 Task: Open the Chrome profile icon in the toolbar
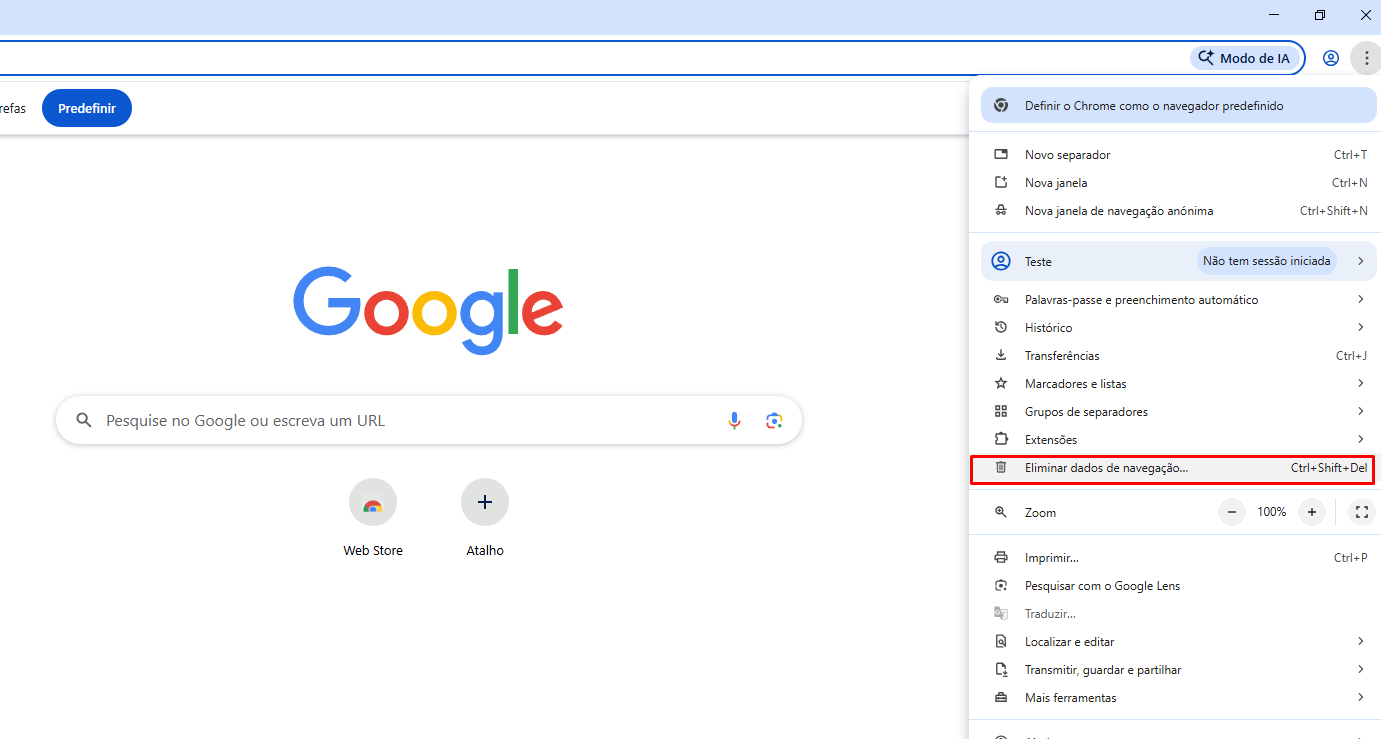pos(1330,58)
